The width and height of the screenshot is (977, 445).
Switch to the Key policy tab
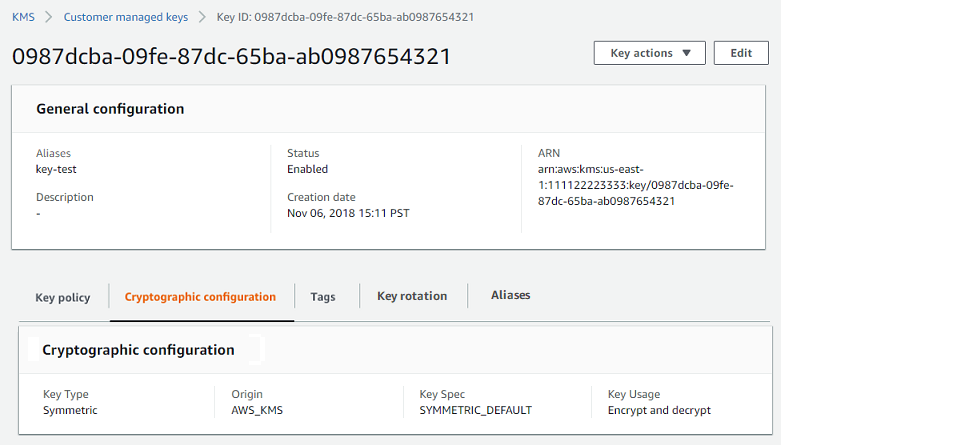63,297
